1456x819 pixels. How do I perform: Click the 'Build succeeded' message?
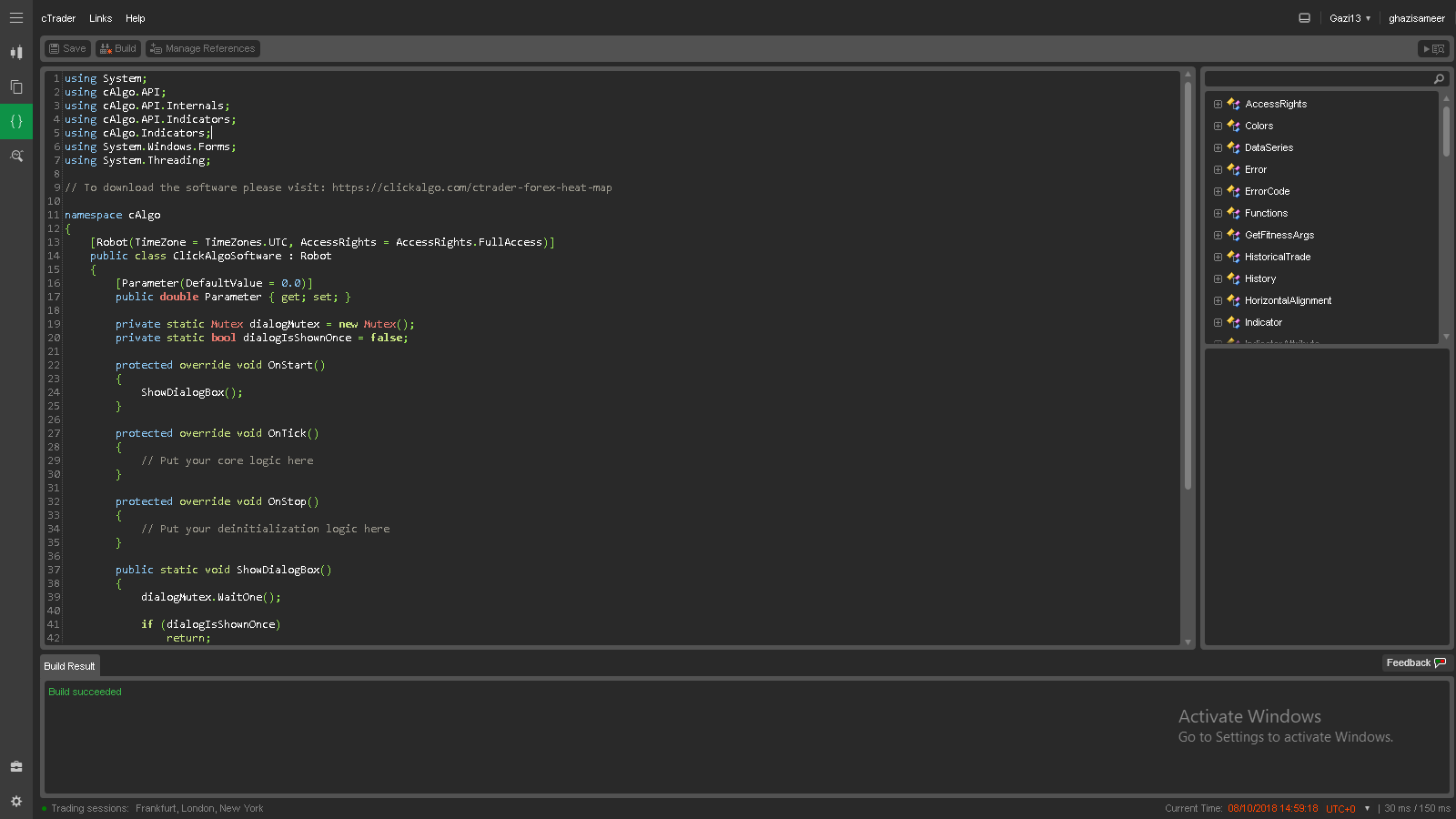(85, 692)
